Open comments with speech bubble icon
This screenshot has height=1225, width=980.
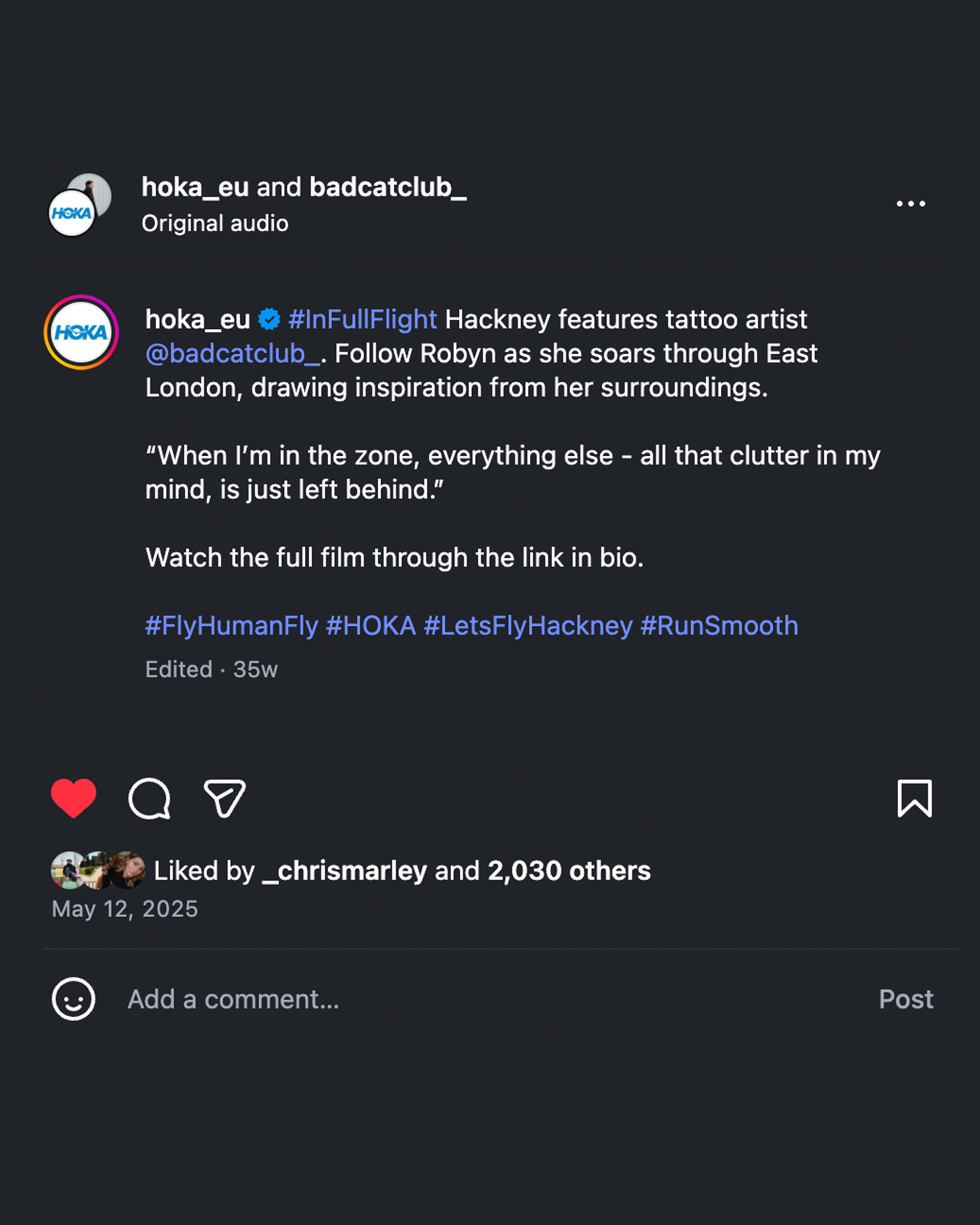pyautogui.click(x=149, y=798)
